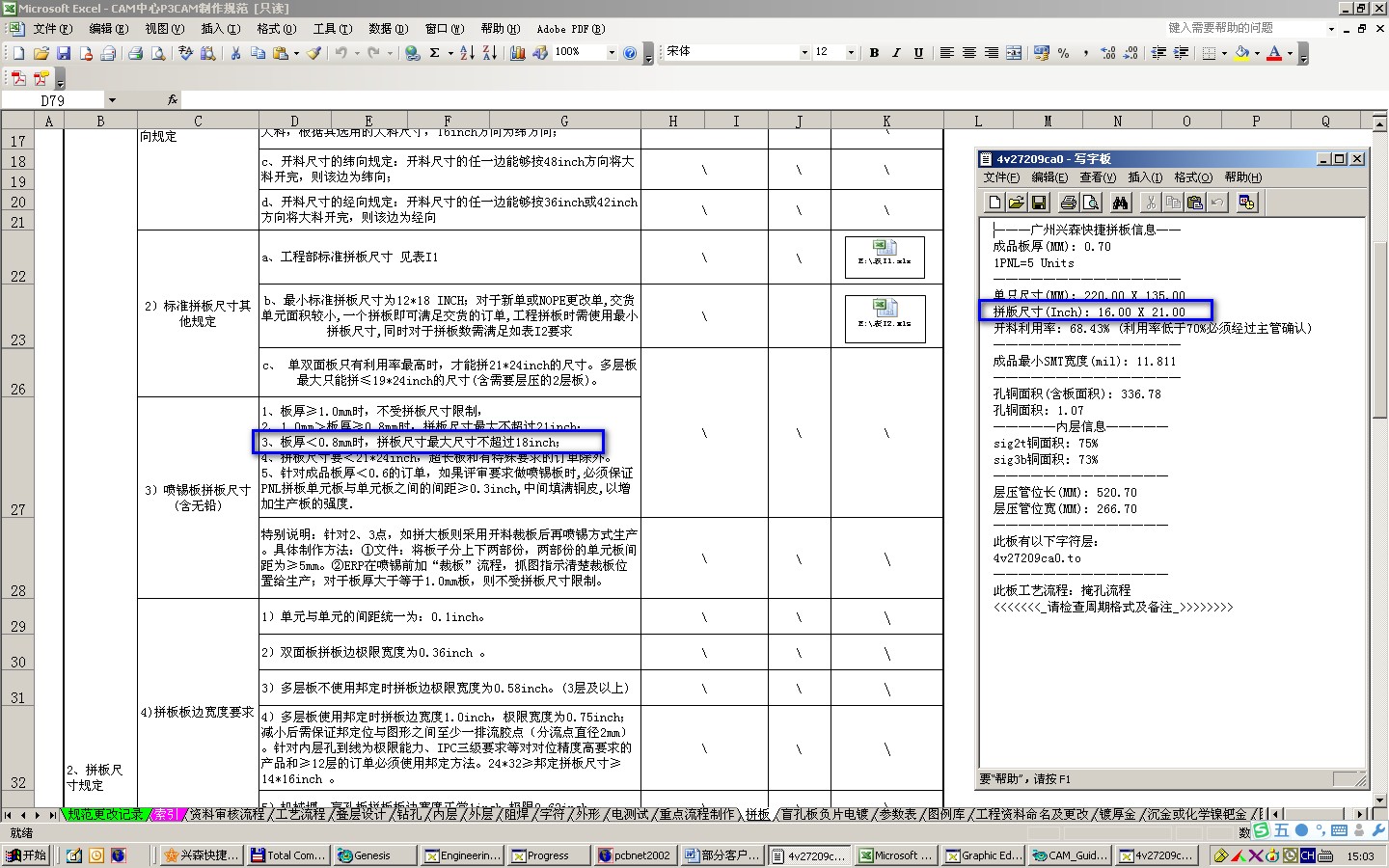Expand the Borders dropdown arrow
The width and height of the screenshot is (1389, 868).
pyautogui.click(x=1224, y=53)
